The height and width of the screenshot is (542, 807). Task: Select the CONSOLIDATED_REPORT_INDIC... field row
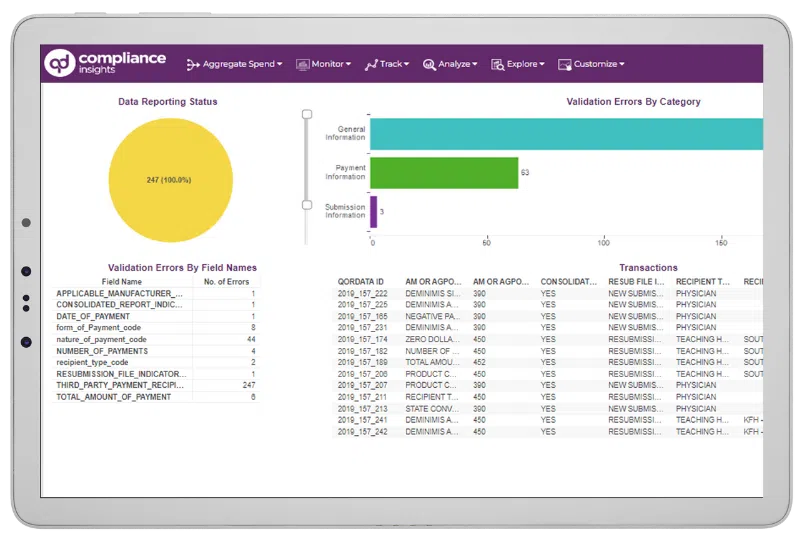point(155,305)
